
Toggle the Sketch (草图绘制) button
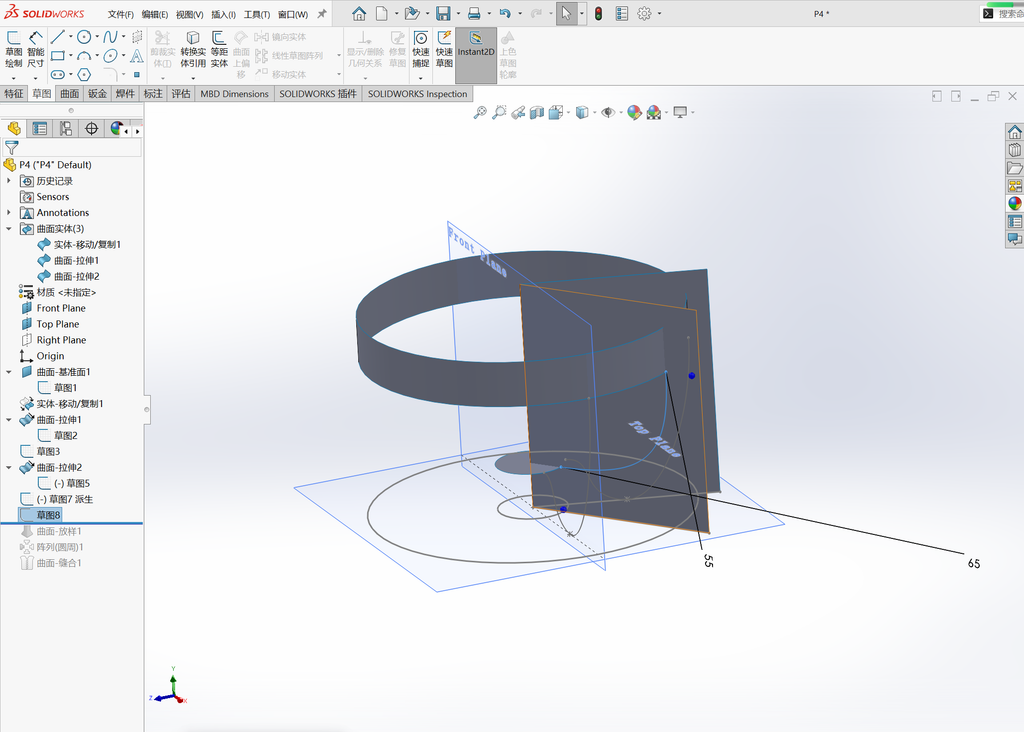click(13, 49)
